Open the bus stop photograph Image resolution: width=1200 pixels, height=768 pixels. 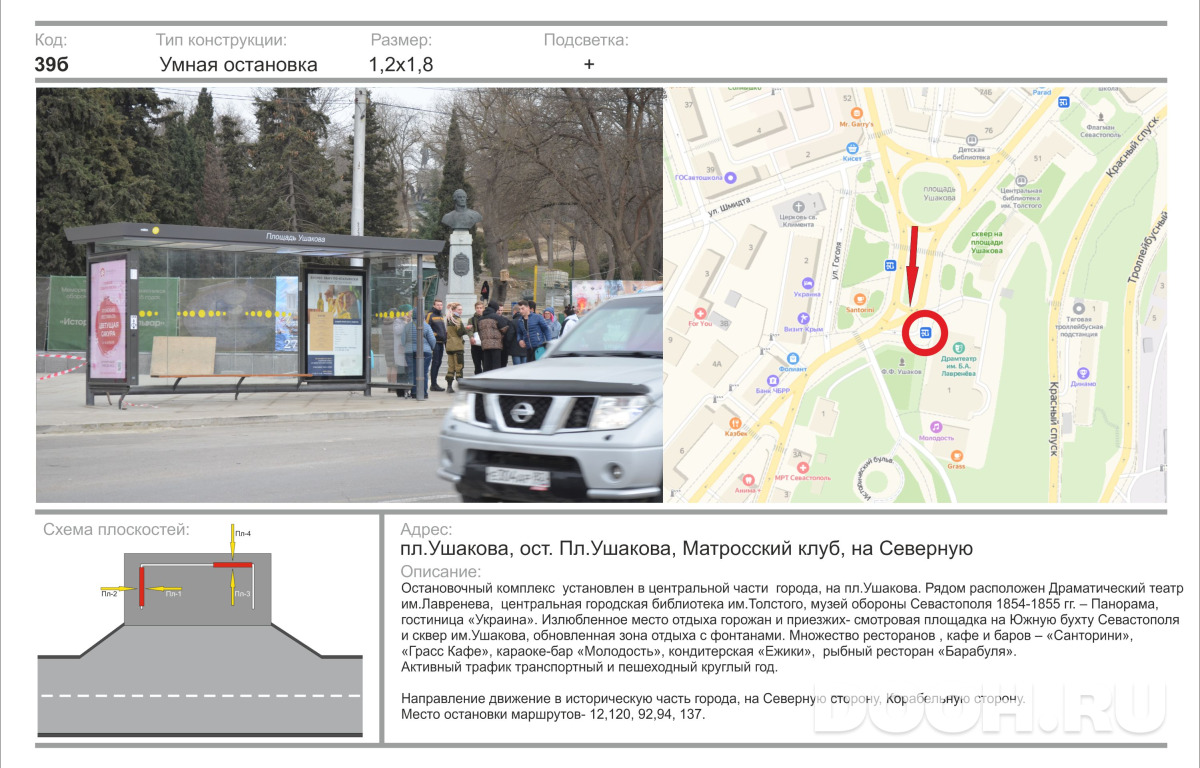pos(350,295)
